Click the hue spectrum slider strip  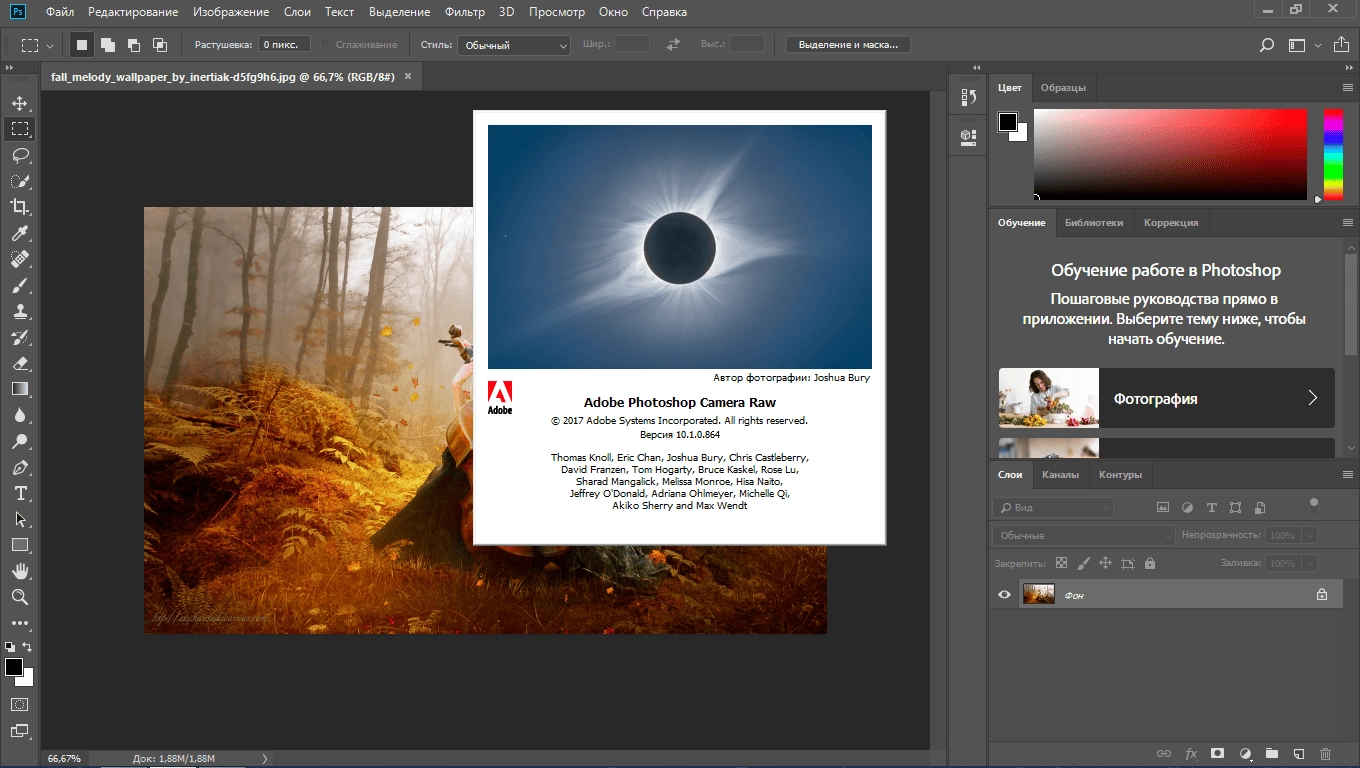(x=1333, y=154)
